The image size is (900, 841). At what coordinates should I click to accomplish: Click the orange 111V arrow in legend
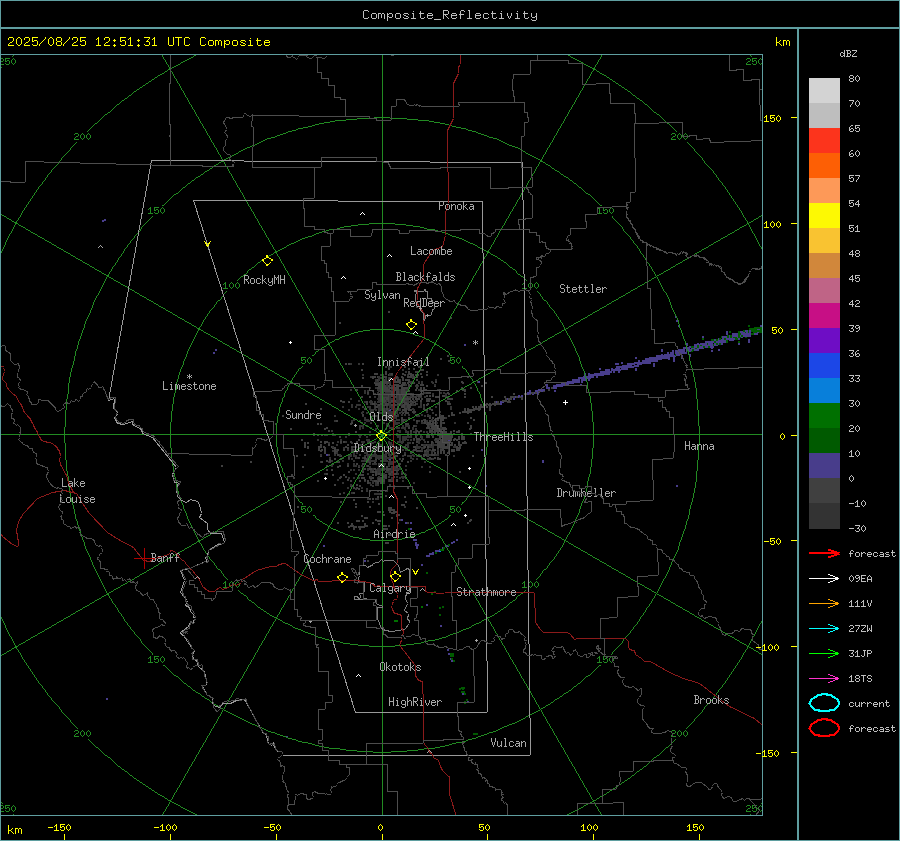click(x=824, y=603)
